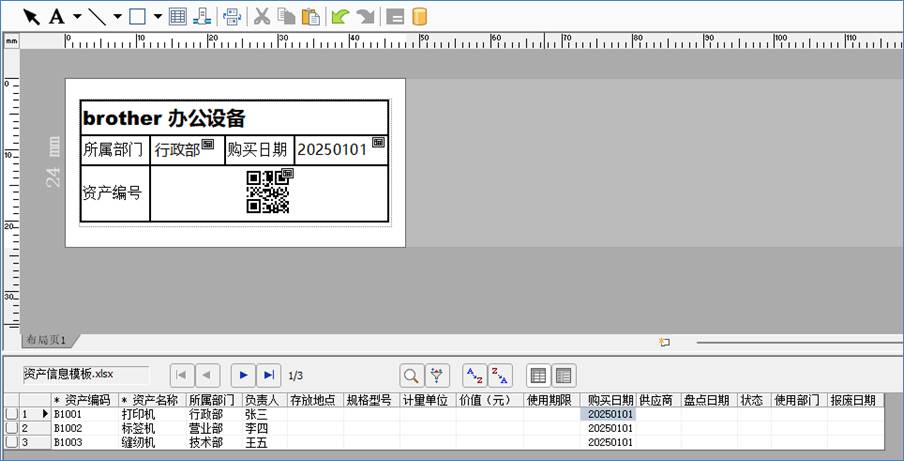
Task: Select the diagonal line drawing tool
Action: click(97, 17)
